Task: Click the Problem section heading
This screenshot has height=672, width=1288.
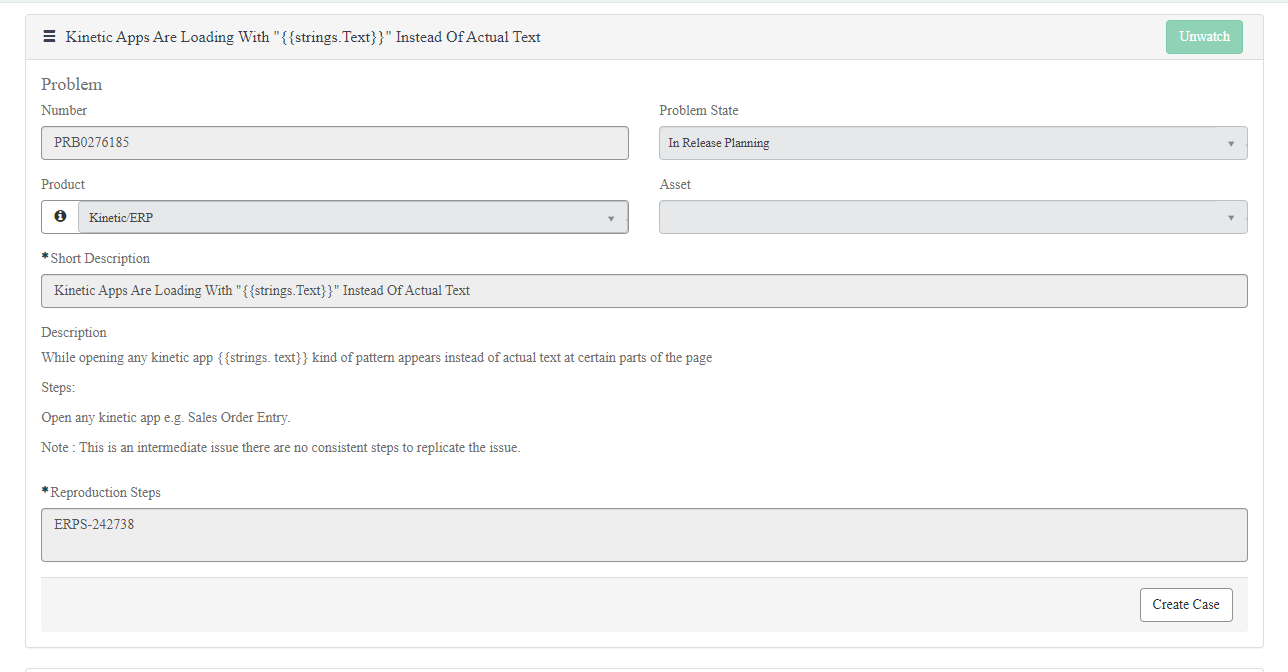Action: 71,84
